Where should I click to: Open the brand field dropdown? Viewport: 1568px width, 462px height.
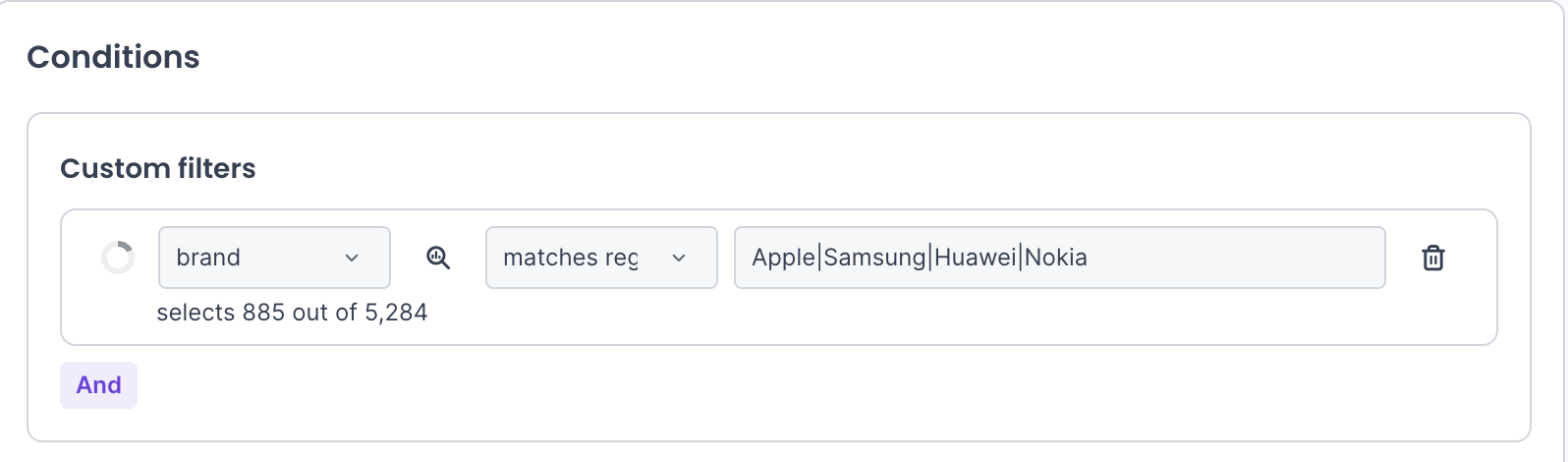(274, 259)
